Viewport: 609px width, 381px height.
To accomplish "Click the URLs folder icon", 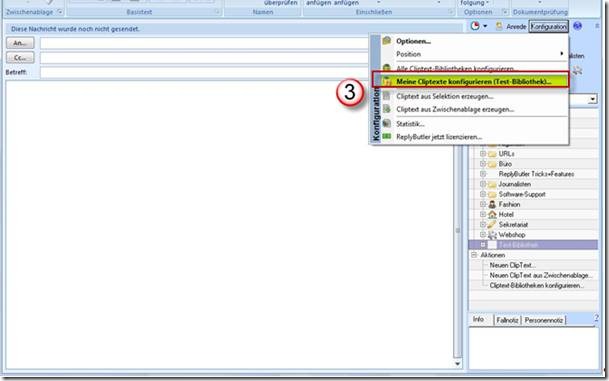I will tap(492, 154).
